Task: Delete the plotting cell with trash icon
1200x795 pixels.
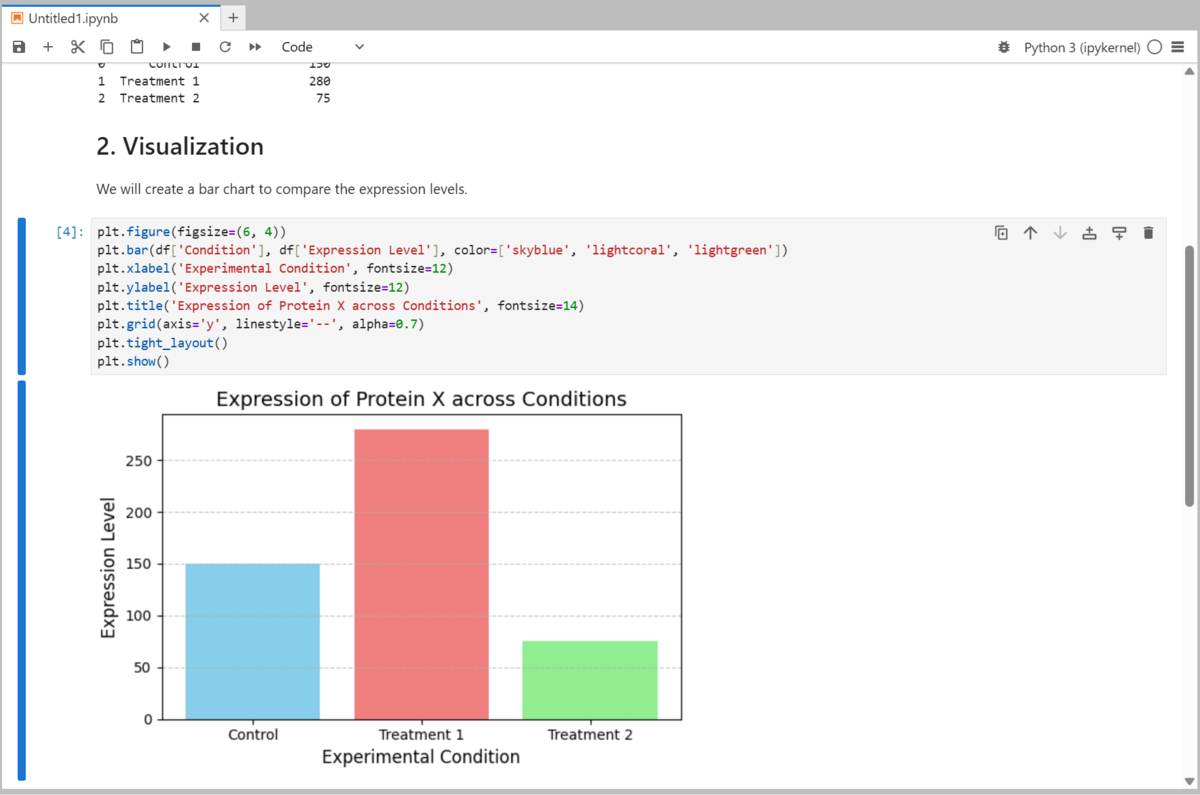Action: (1148, 232)
